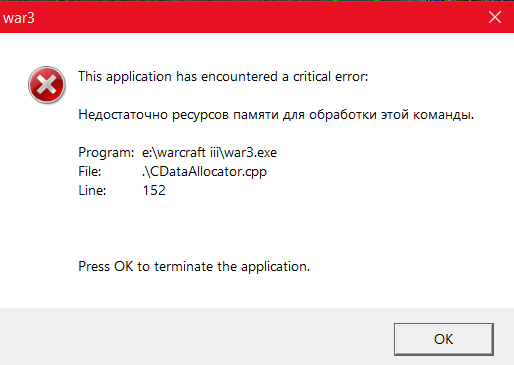Viewport: 514px width, 365px height.
Task: Click the red critical error icon
Action: 47,85
